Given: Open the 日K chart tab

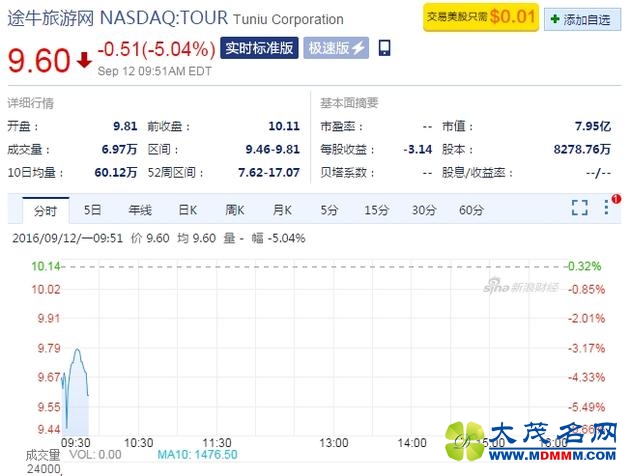Looking at the screenshot, I should tap(188, 210).
